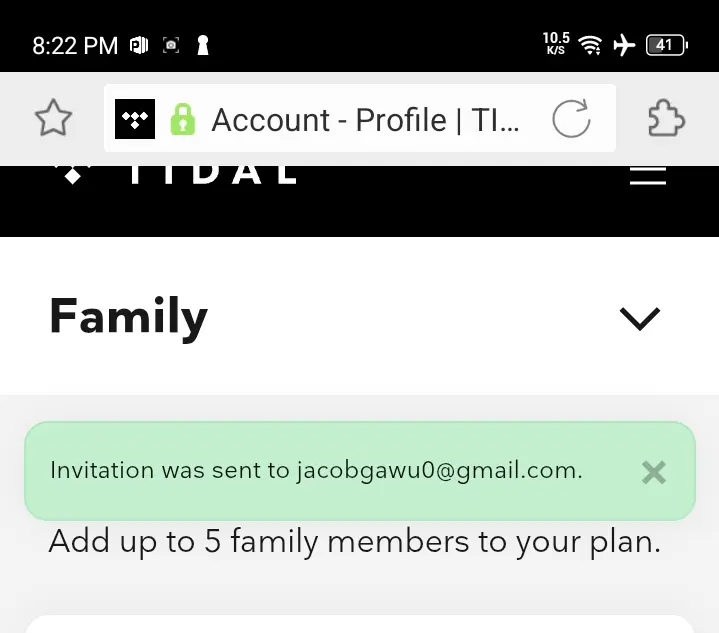Click the invitation sent green banner
This screenshot has width=719, height=633.
360,471
